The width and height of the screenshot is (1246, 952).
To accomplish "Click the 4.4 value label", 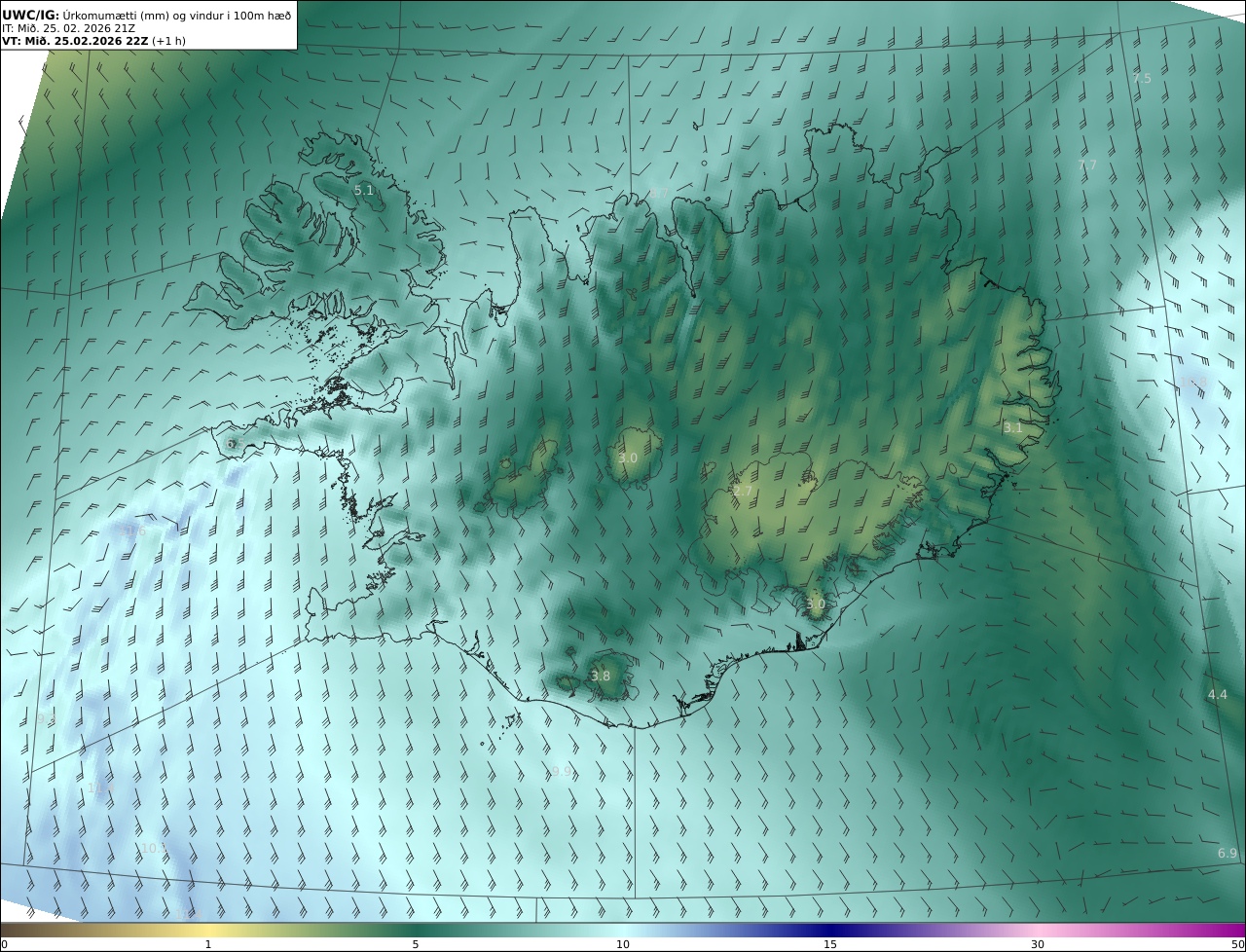I will coord(1218,694).
